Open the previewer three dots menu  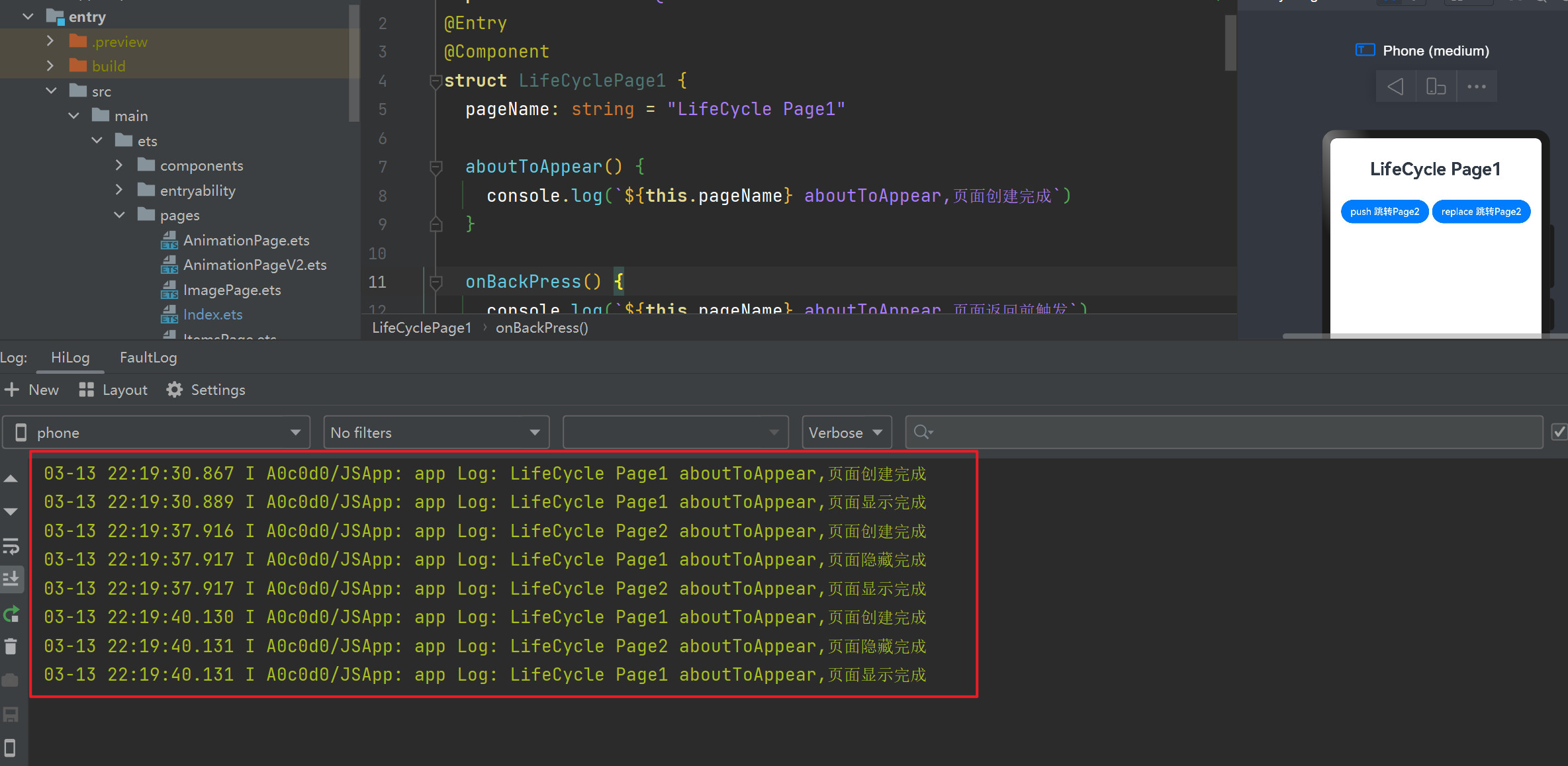1476,87
